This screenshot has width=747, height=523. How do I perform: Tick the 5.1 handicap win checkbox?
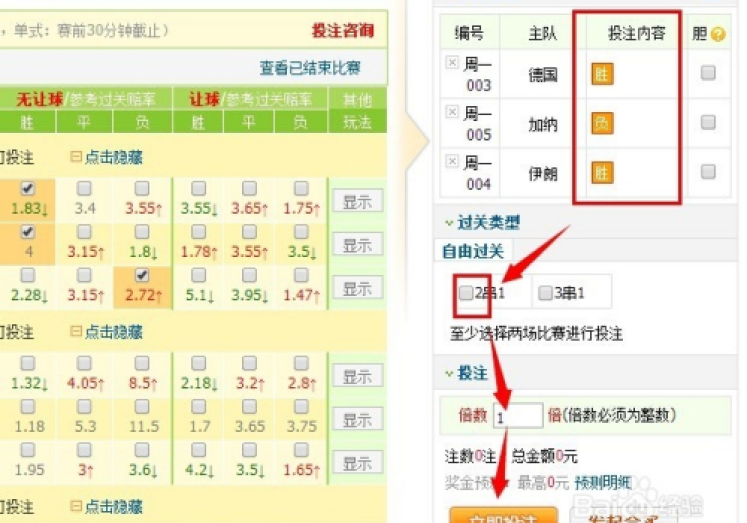tap(199, 275)
